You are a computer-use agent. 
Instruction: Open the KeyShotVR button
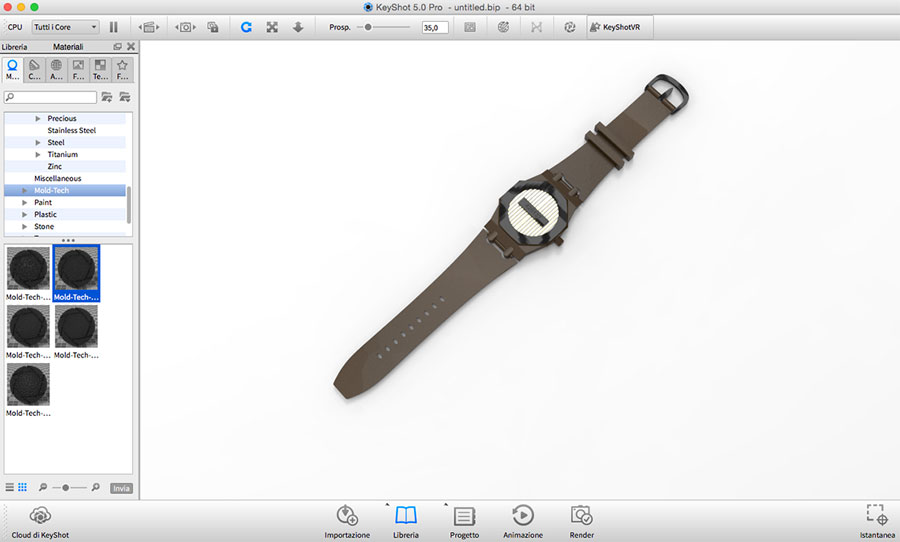(620, 27)
